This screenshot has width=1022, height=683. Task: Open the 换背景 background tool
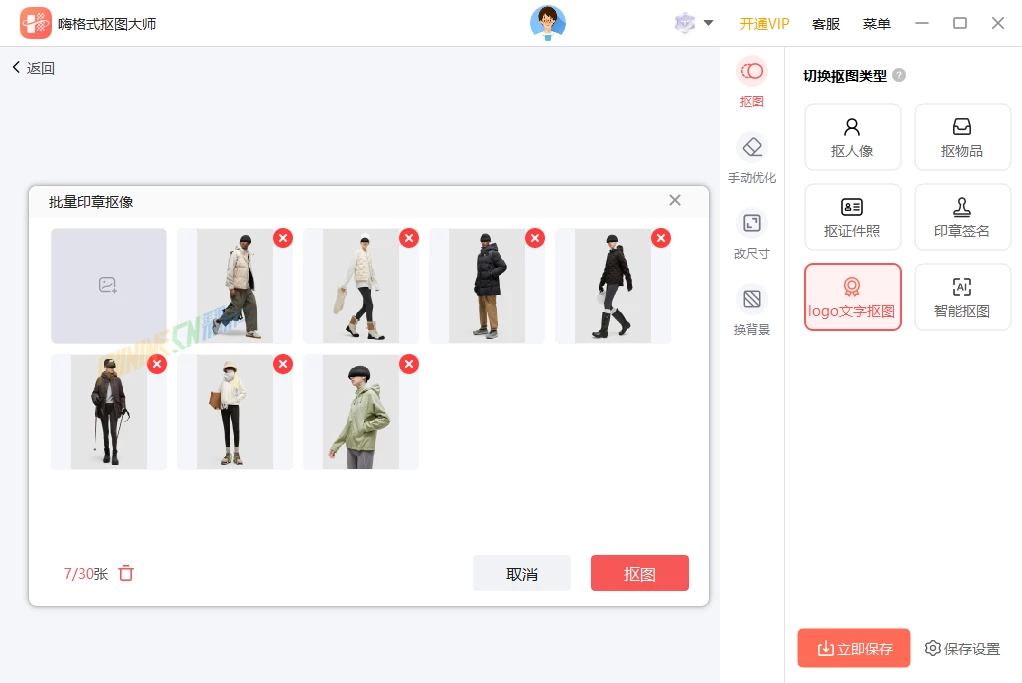pyautogui.click(x=751, y=310)
